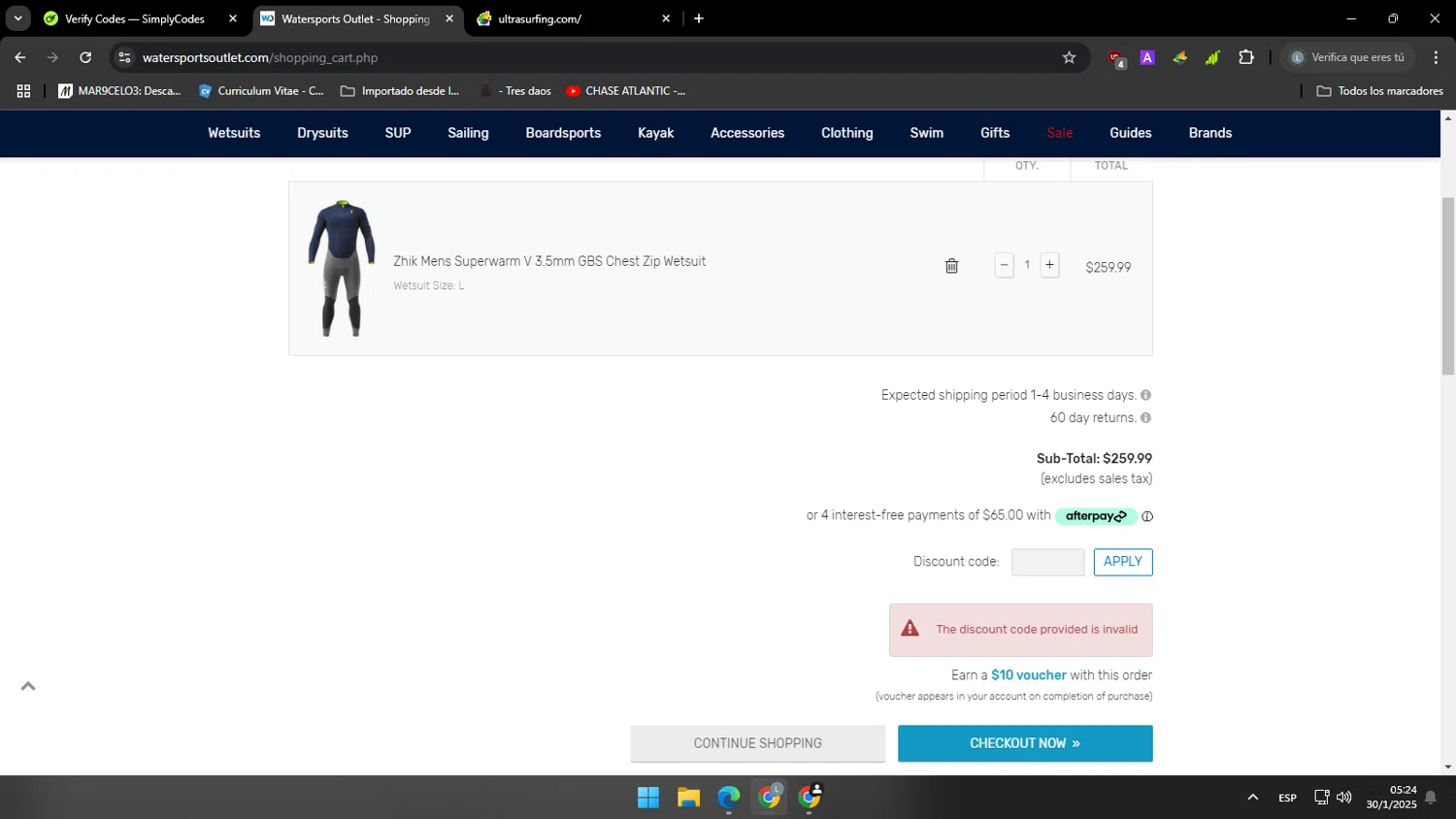
Task: Show hidden tray icons chevron
Action: tap(1252, 798)
